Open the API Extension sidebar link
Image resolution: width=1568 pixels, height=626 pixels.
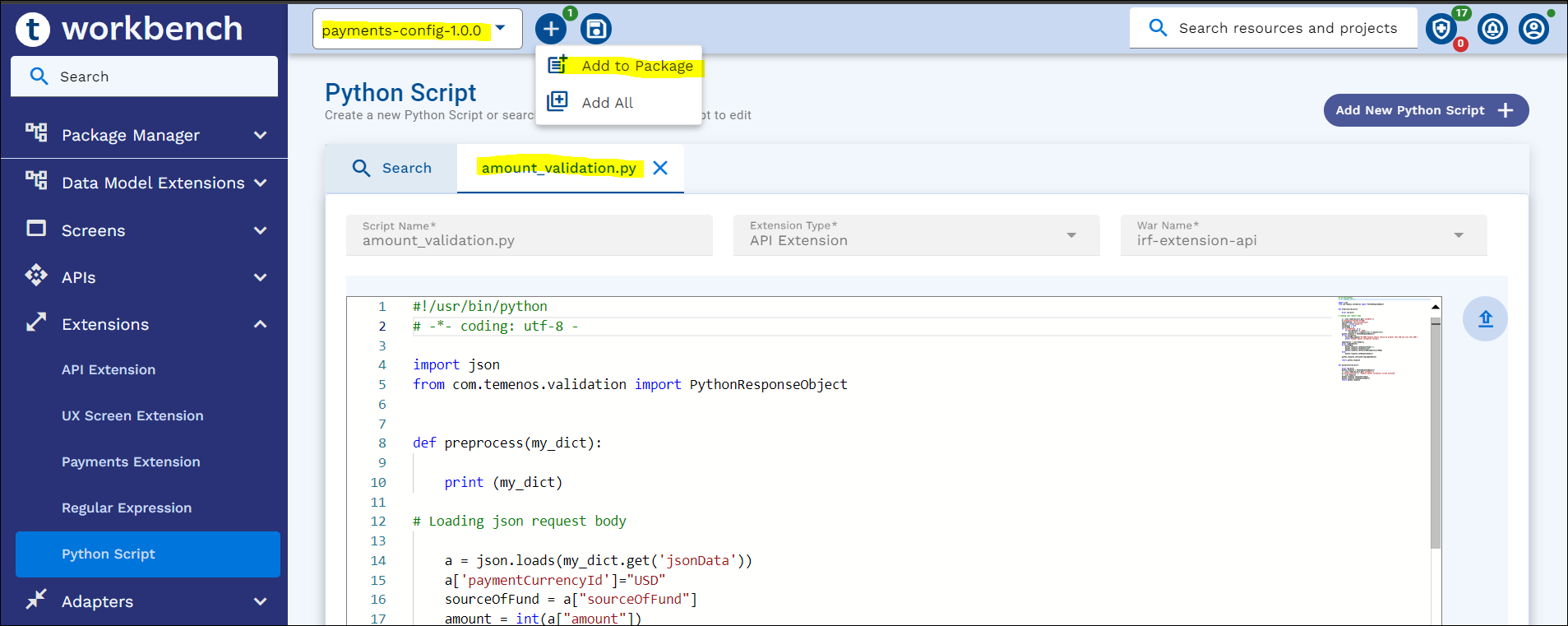coord(109,370)
